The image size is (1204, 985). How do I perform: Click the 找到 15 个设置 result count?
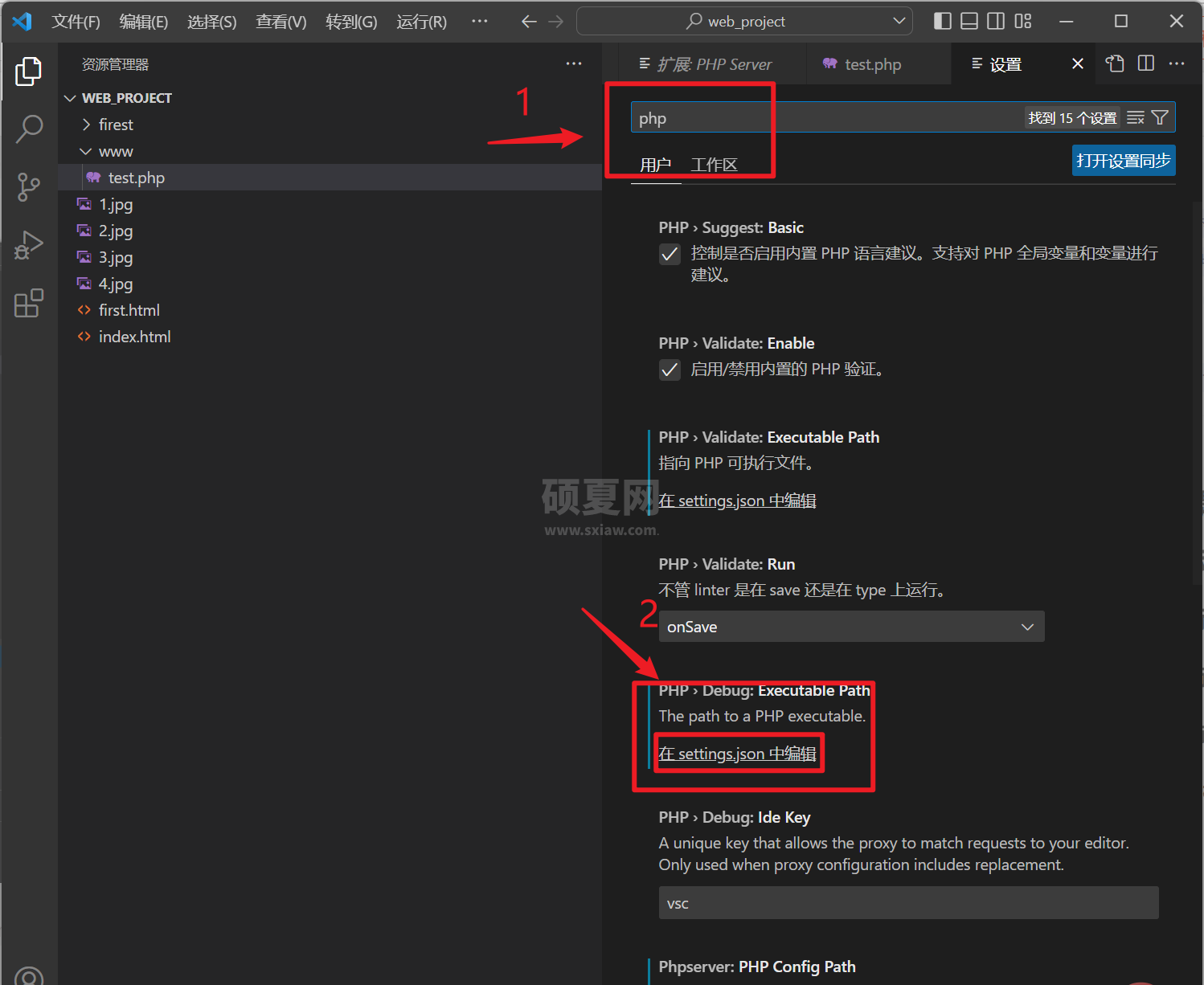pos(1072,118)
